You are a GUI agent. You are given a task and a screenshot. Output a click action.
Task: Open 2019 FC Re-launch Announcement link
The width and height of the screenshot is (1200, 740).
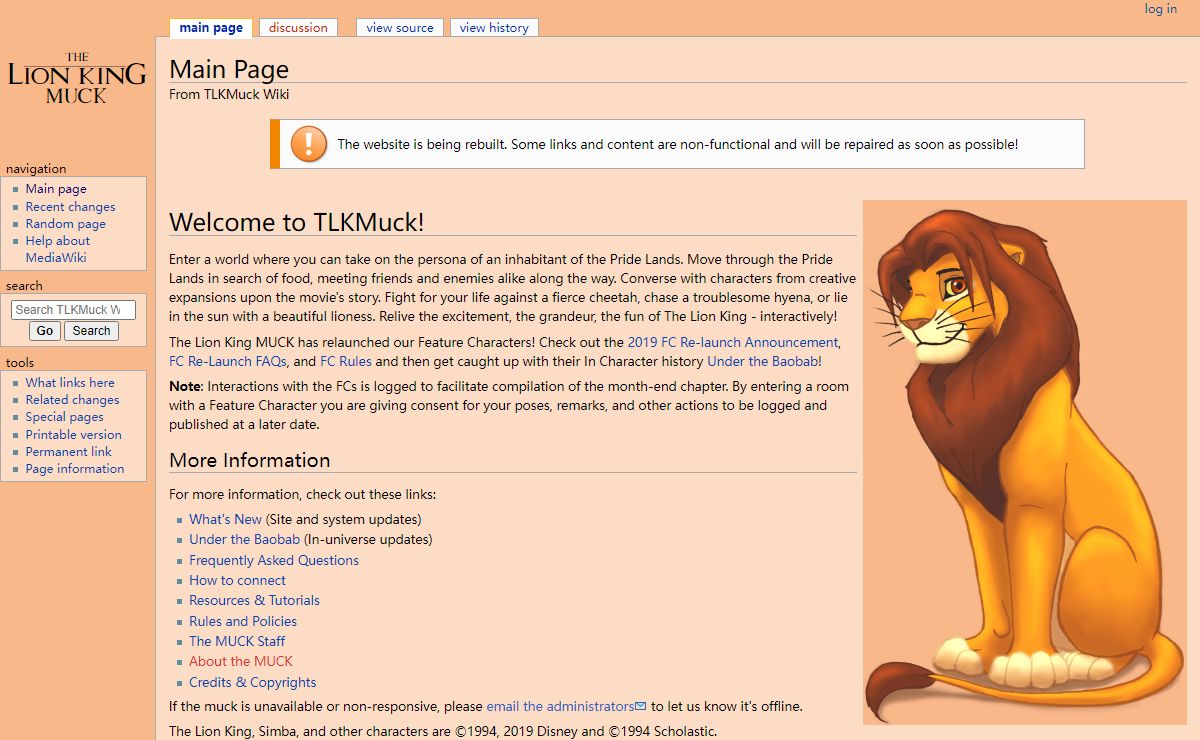click(732, 342)
